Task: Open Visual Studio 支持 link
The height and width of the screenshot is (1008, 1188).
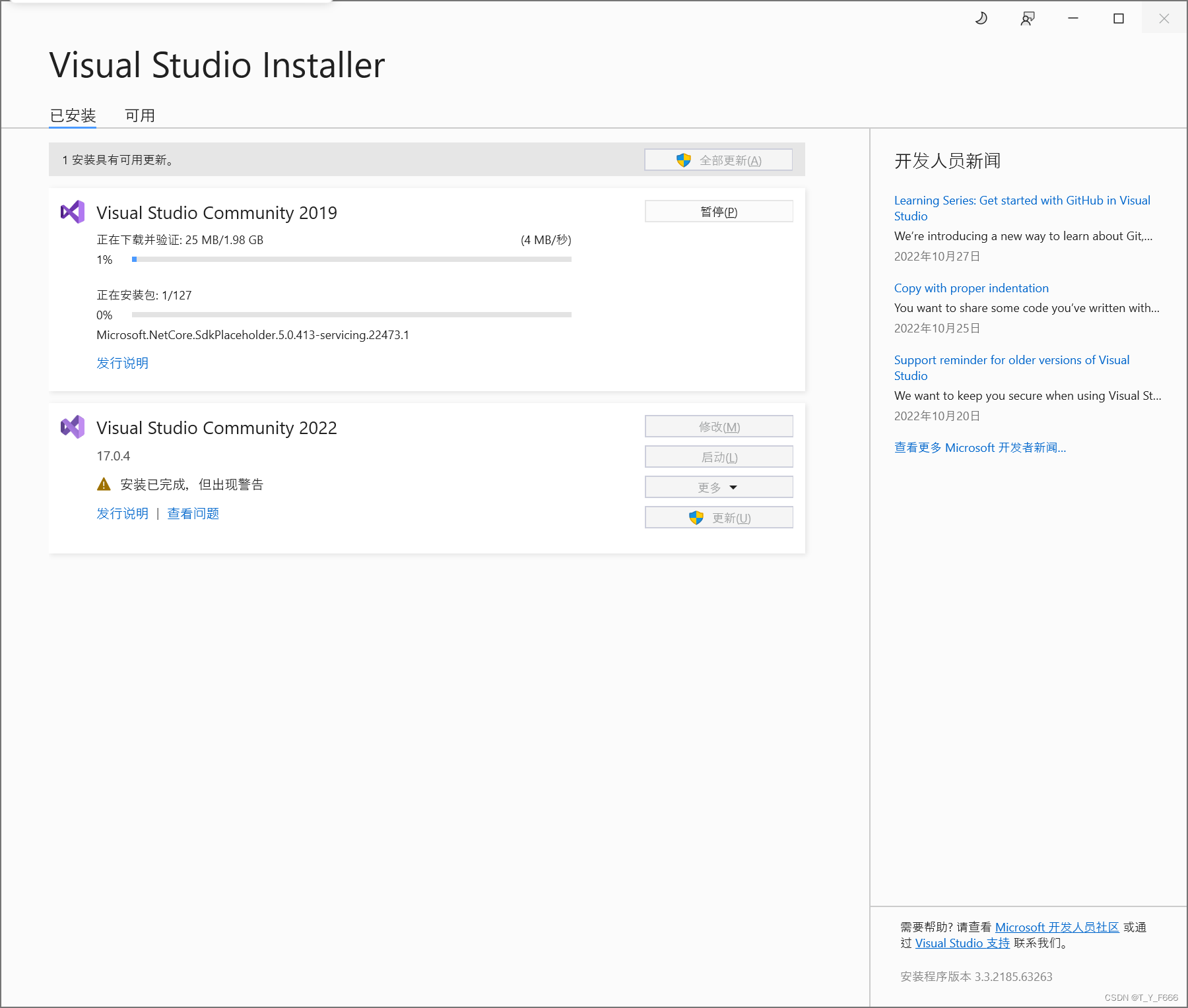Action: tap(962, 943)
